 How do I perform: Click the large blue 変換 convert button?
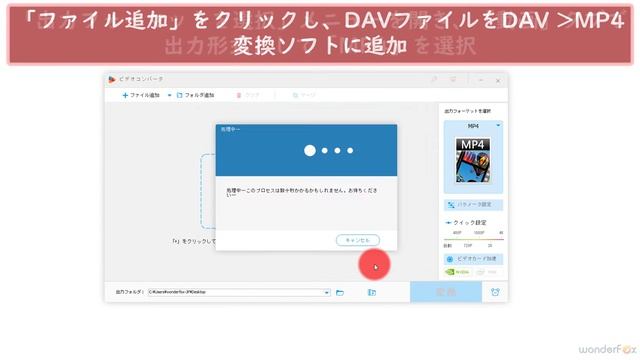tap(446, 292)
